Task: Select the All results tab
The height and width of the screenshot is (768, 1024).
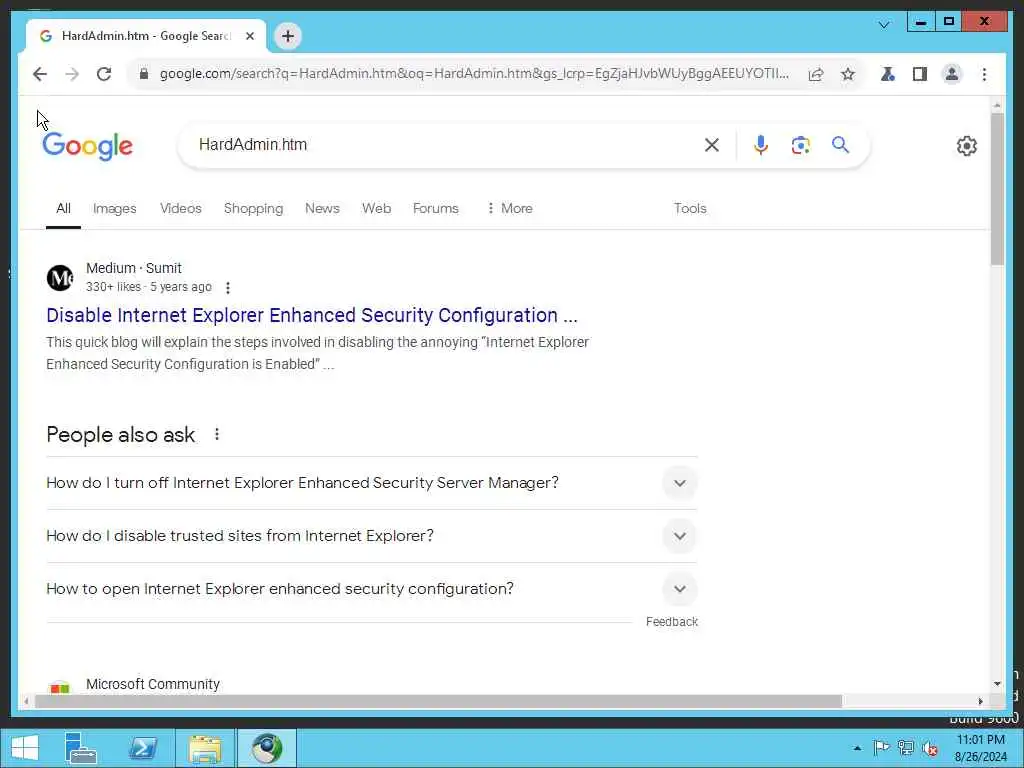Action: pyautogui.click(x=63, y=208)
